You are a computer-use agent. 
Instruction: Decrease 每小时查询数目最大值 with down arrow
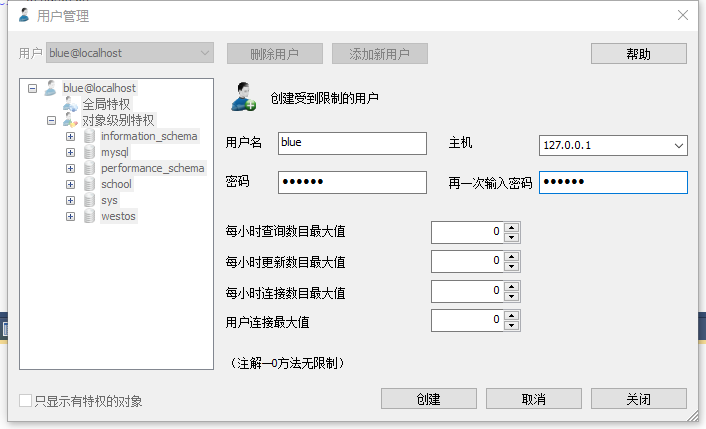pyautogui.click(x=511, y=237)
